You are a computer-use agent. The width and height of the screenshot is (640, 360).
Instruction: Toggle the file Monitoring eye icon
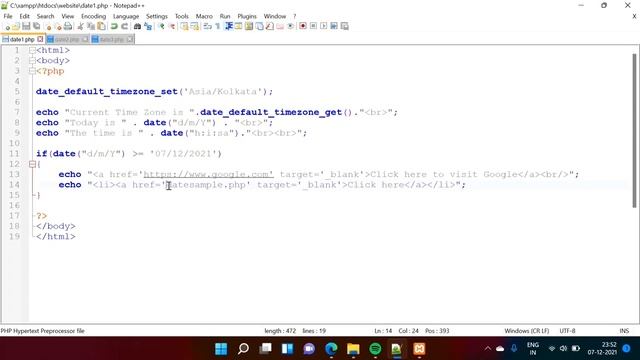pos(290,27)
